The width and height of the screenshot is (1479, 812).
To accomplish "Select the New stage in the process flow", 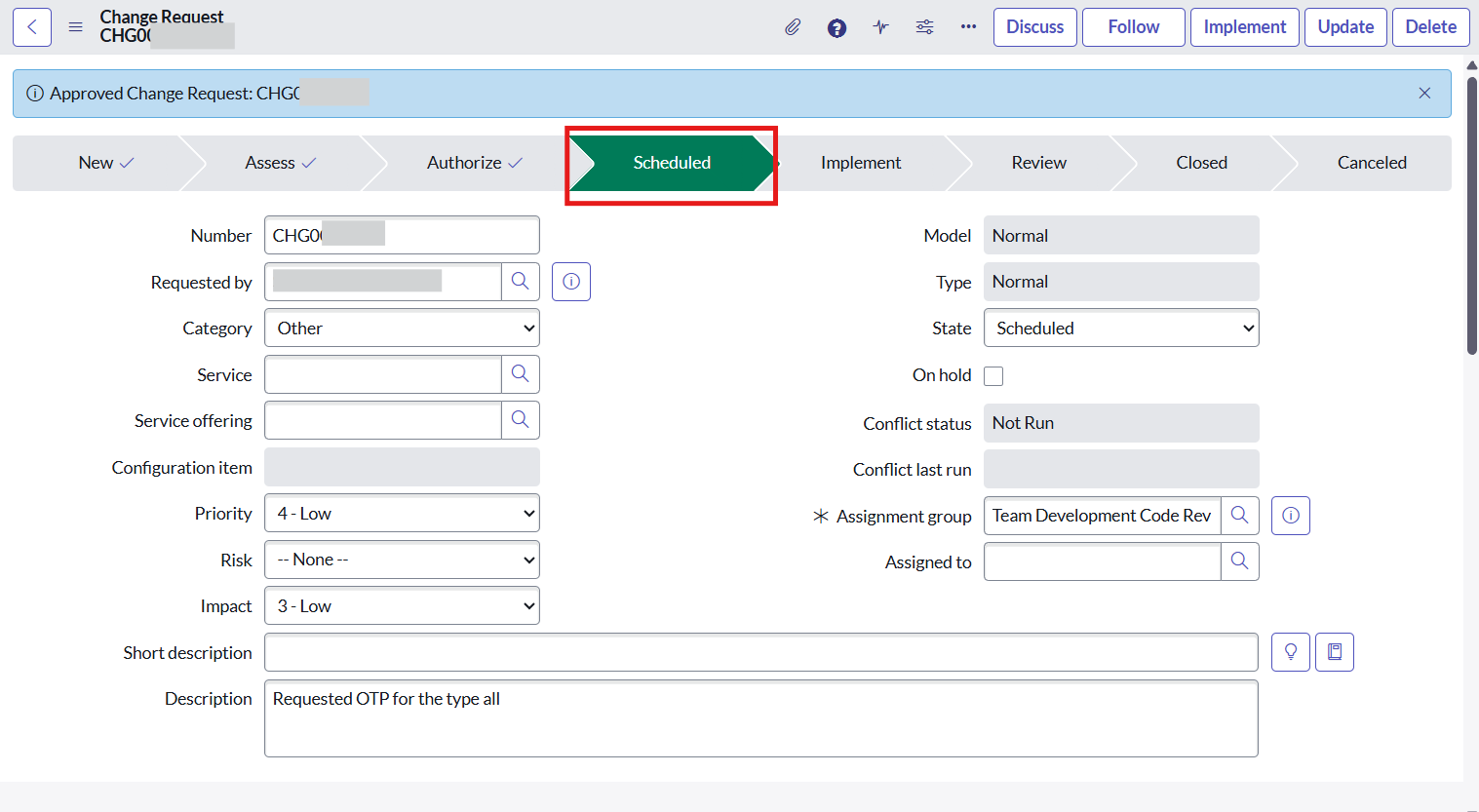I will click(105, 163).
